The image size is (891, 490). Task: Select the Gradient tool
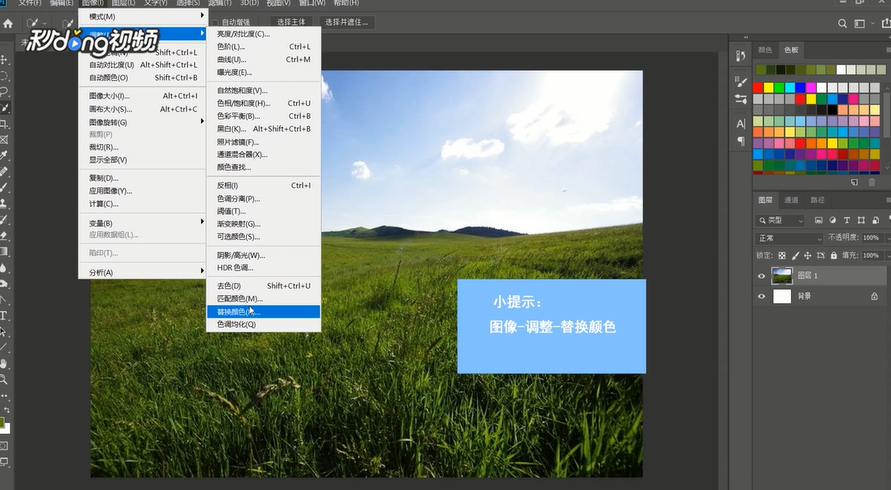pos(4,251)
